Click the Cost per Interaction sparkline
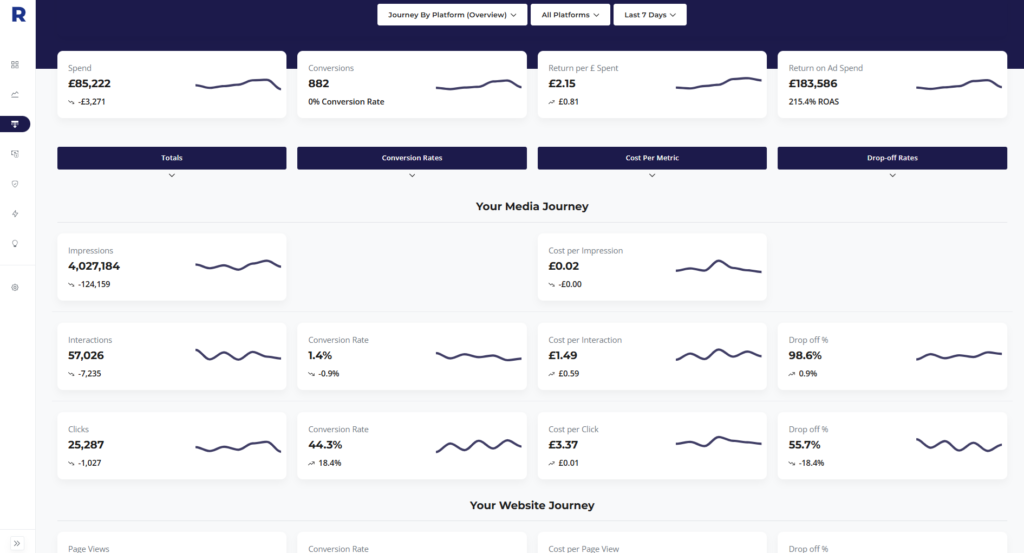The image size is (1024, 553). coord(718,355)
